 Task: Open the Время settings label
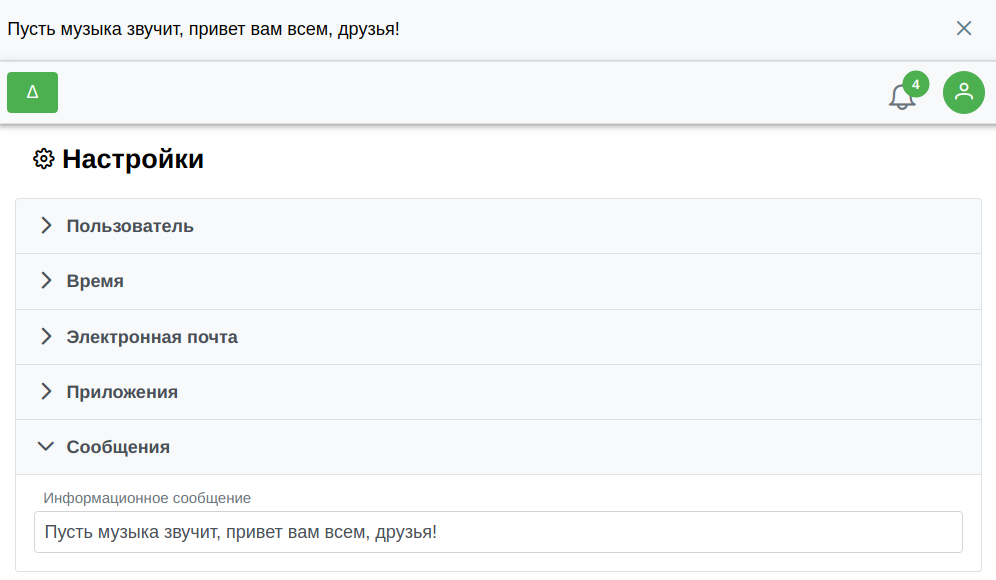[x=95, y=281]
